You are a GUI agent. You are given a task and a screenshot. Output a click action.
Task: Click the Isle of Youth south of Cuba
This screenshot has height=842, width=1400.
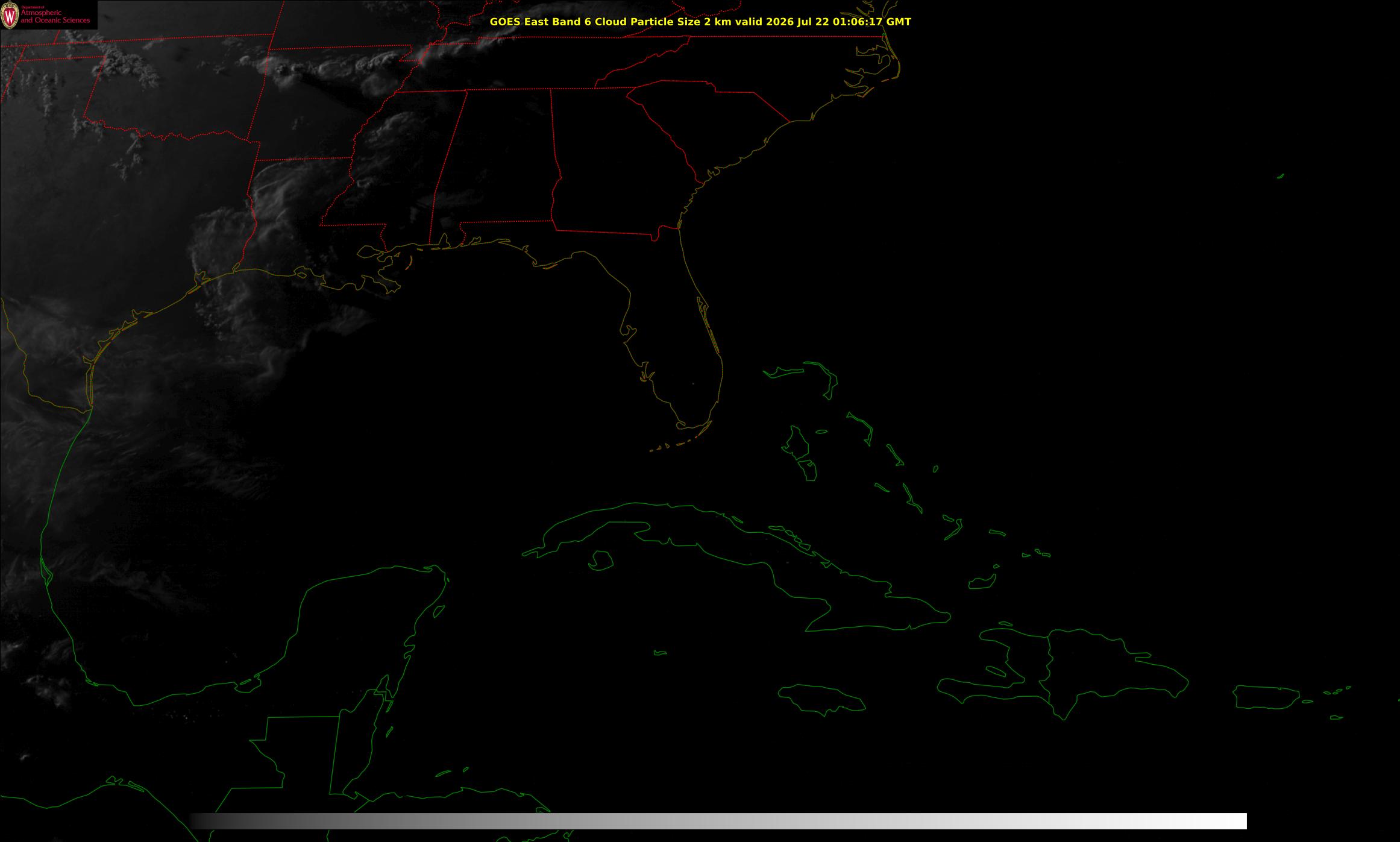click(601, 561)
